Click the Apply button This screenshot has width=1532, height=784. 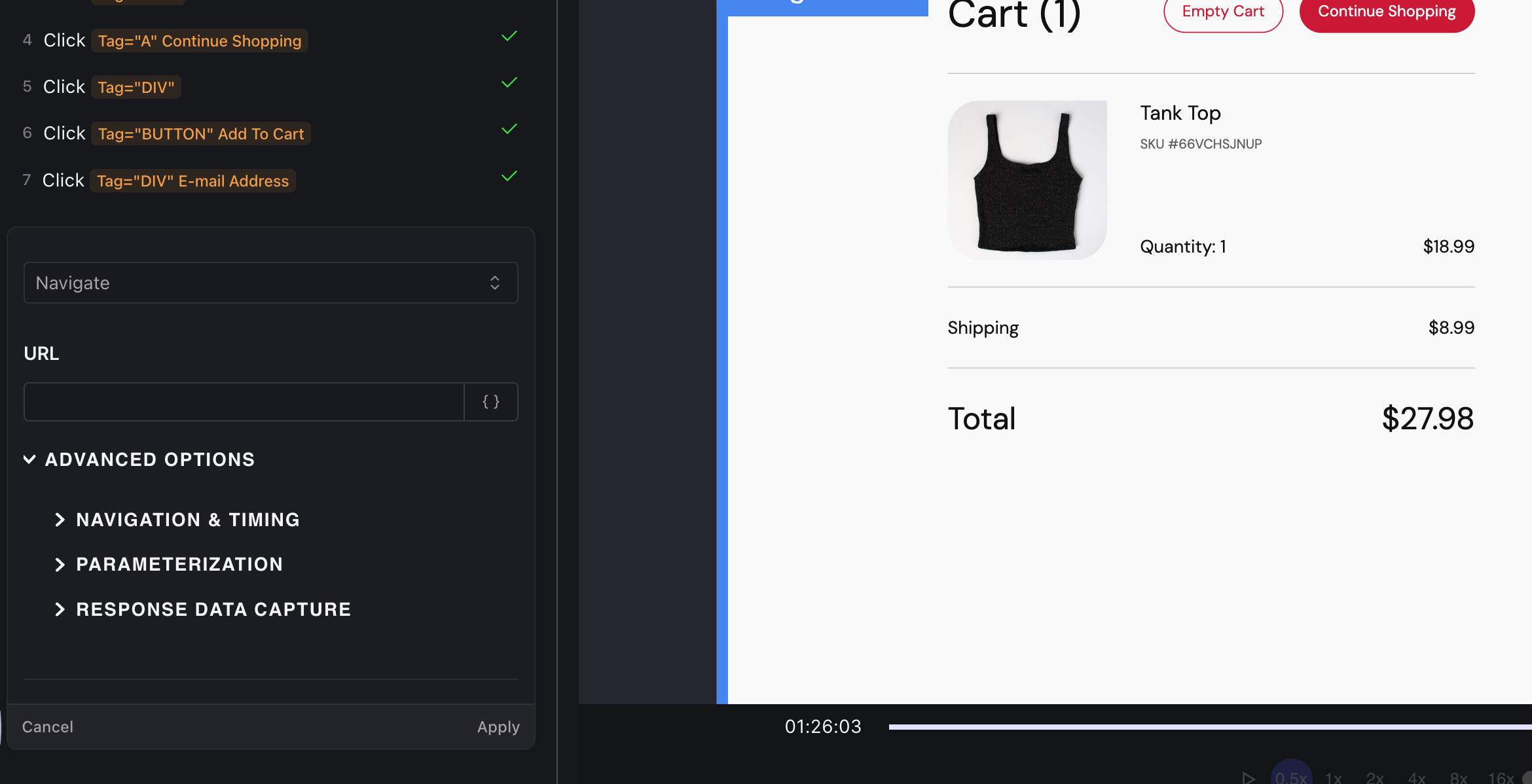tap(498, 727)
